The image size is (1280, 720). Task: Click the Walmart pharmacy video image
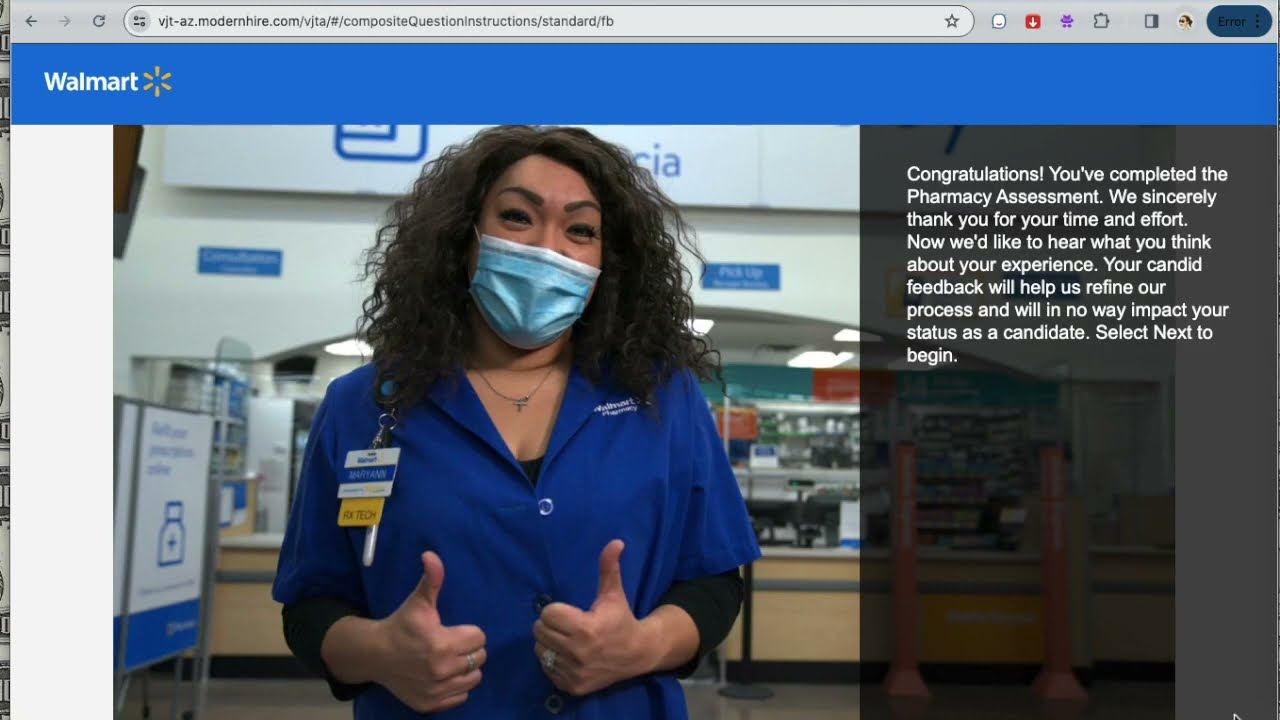coord(486,422)
